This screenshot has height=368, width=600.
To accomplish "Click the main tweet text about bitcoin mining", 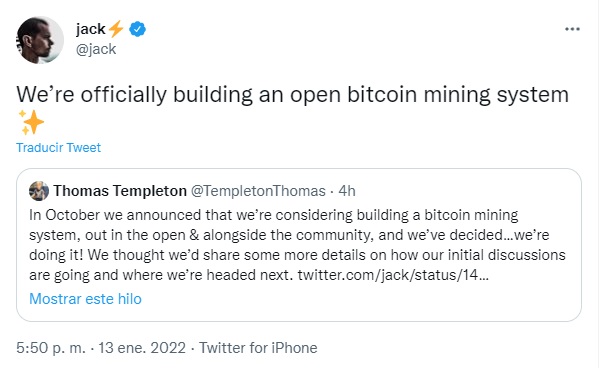I will 292,95.
